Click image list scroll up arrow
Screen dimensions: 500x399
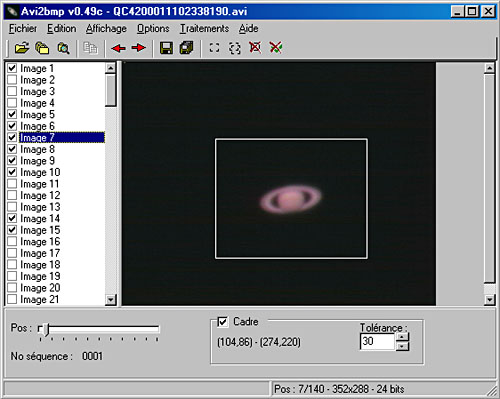(x=111, y=68)
